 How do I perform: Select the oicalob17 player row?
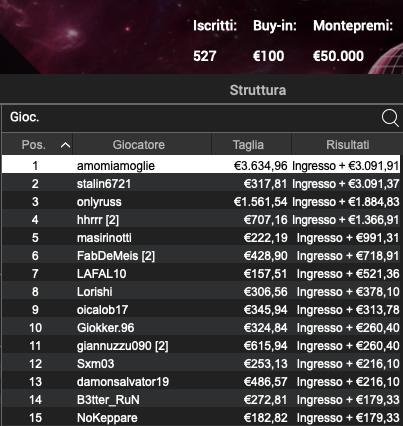tap(201, 310)
